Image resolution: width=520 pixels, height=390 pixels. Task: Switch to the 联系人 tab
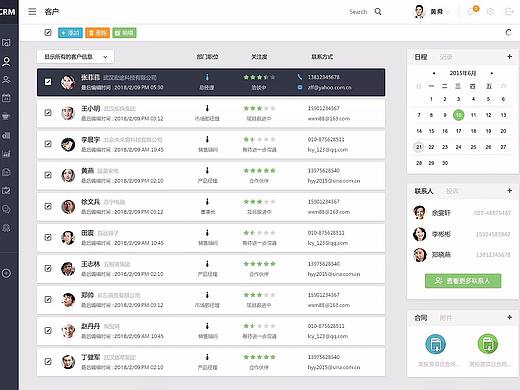click(424, 191)
